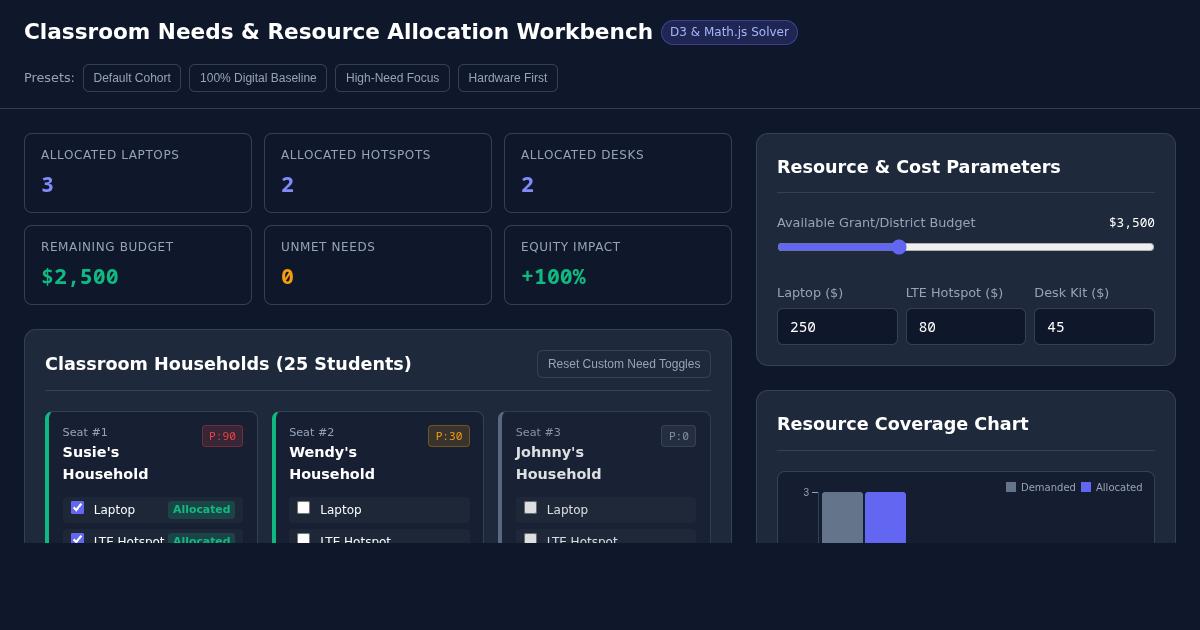
Task: Click the P:30 priority badge on Seat #2
Action: [449, 436]
